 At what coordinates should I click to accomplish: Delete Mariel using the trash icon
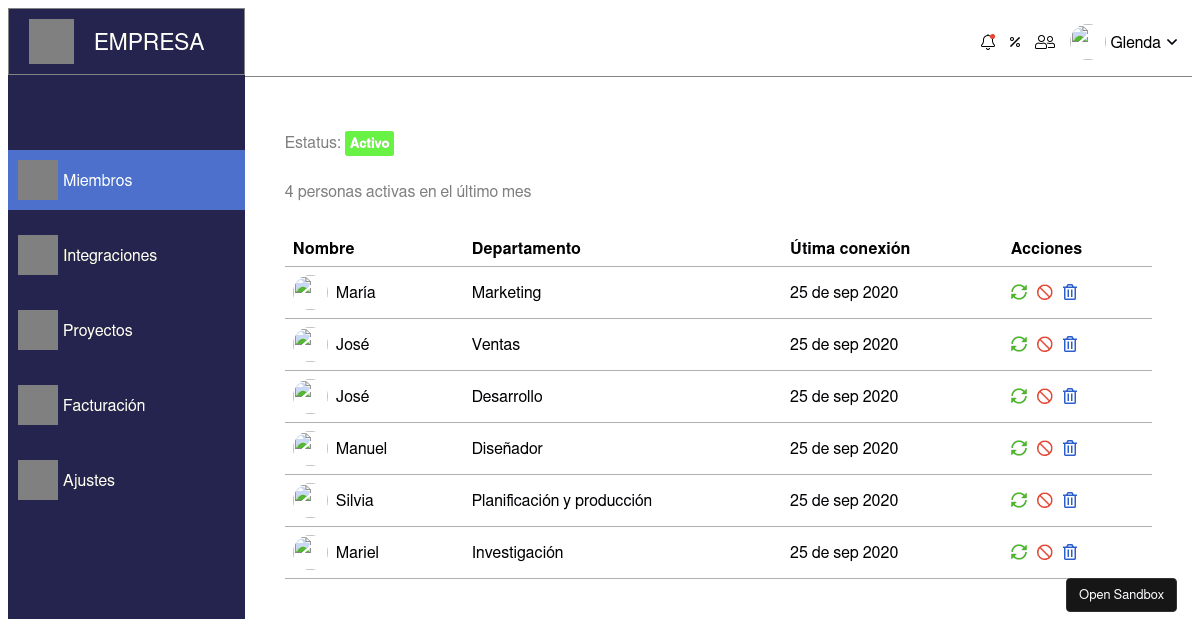[x=1070, y=552]
